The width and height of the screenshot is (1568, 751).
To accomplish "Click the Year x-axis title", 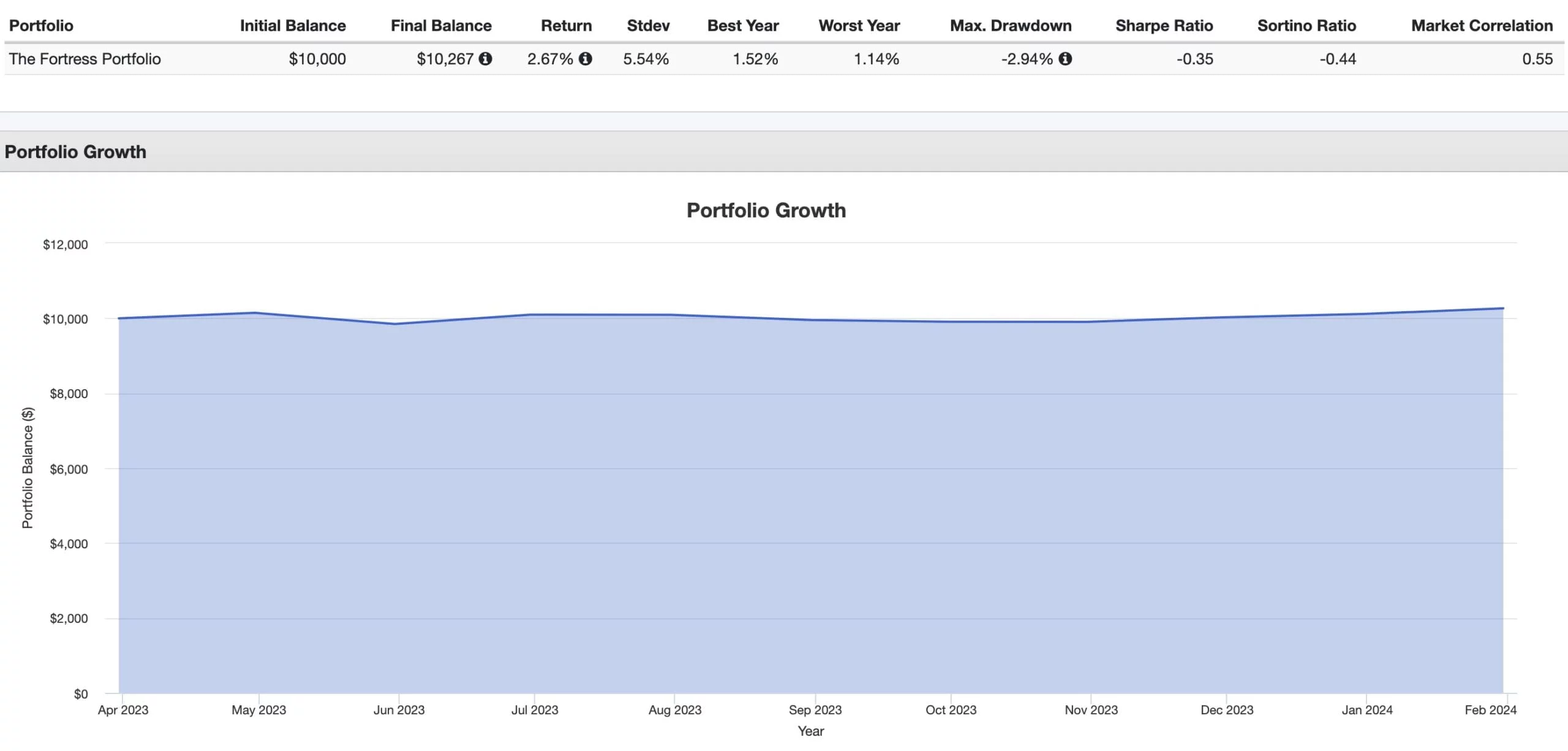I will coord(811,731).
